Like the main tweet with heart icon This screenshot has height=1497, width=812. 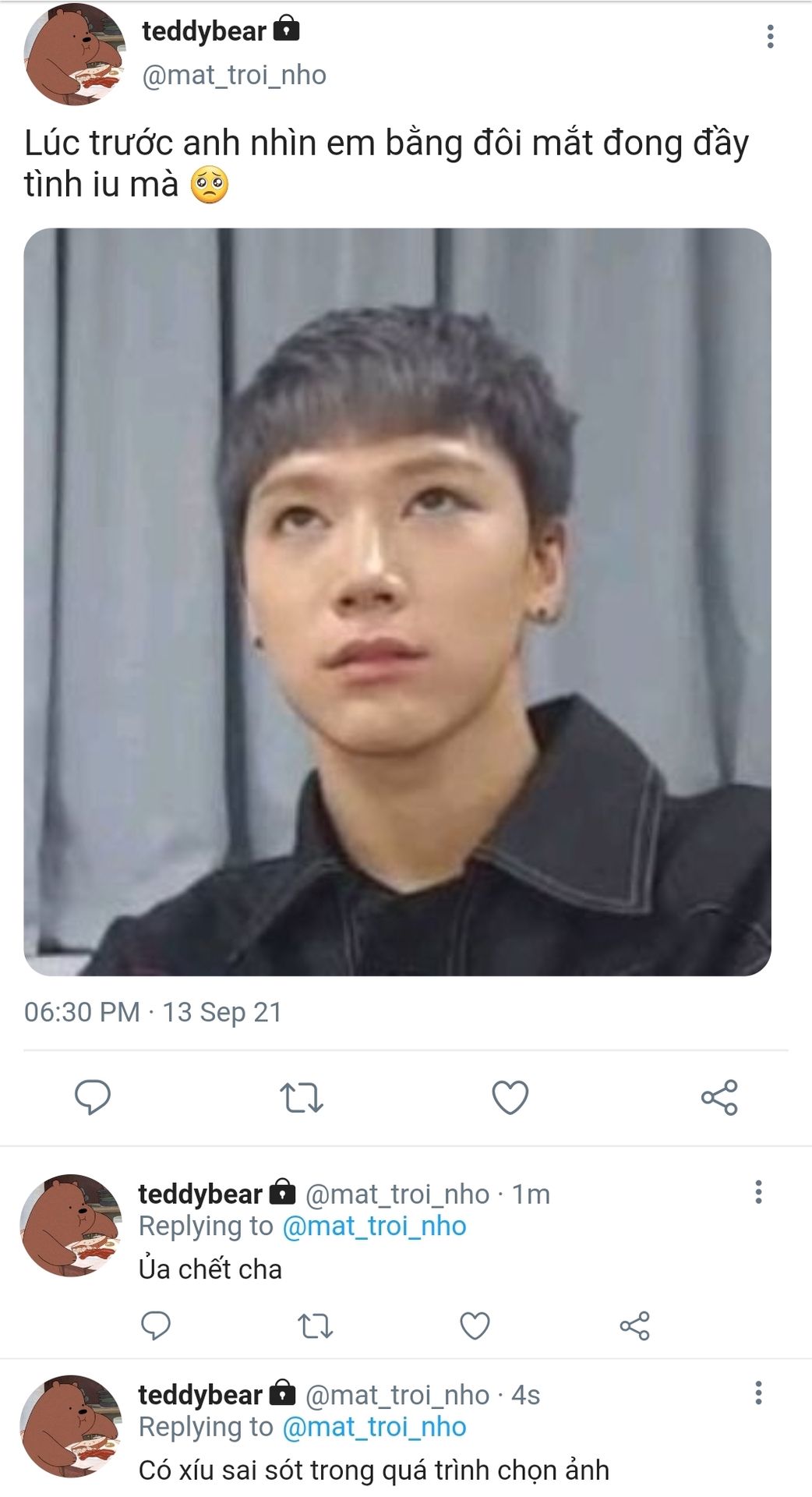pyautogui.click(x=510, y=1097)
